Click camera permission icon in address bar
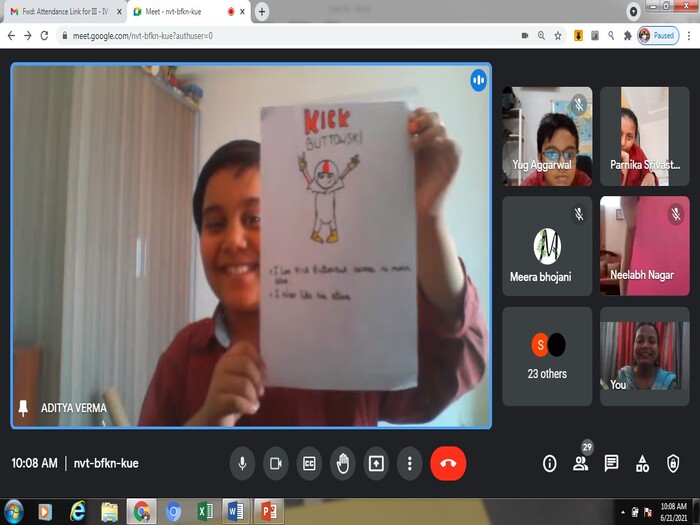Screen dimensions: 700x525 (525, 36)
